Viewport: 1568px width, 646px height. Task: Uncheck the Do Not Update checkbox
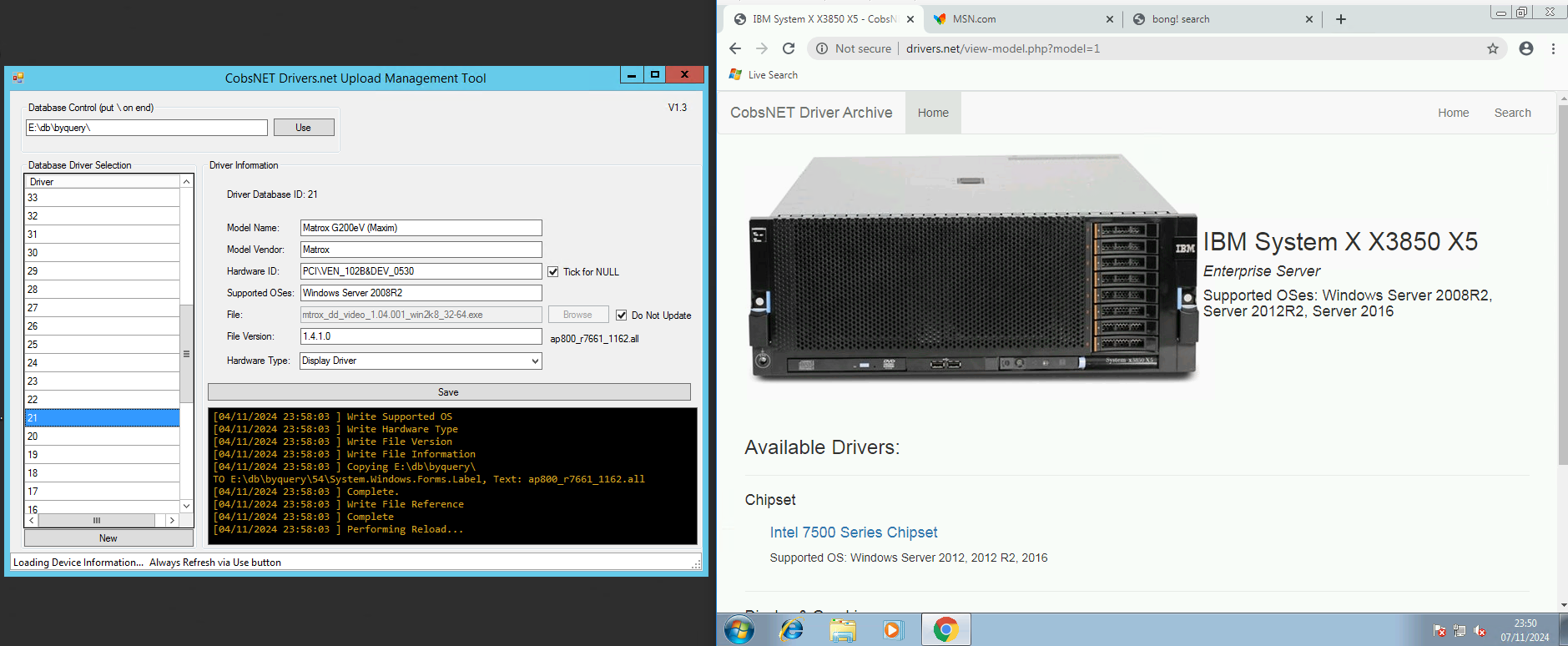tap(621, 315)
